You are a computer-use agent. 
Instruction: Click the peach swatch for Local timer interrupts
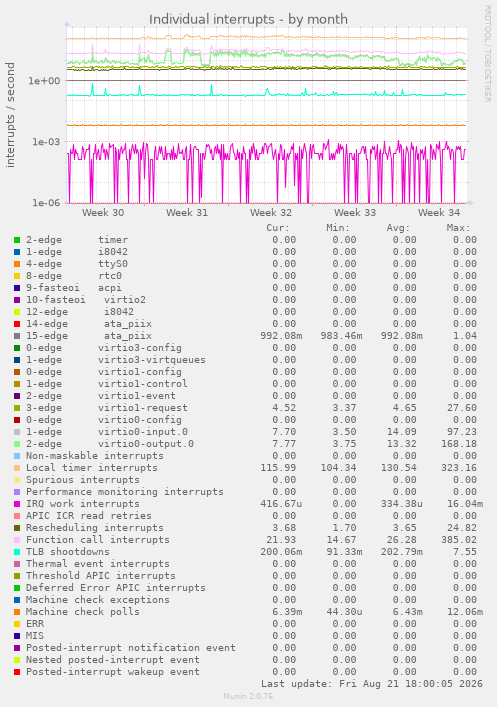pos(17,468)
